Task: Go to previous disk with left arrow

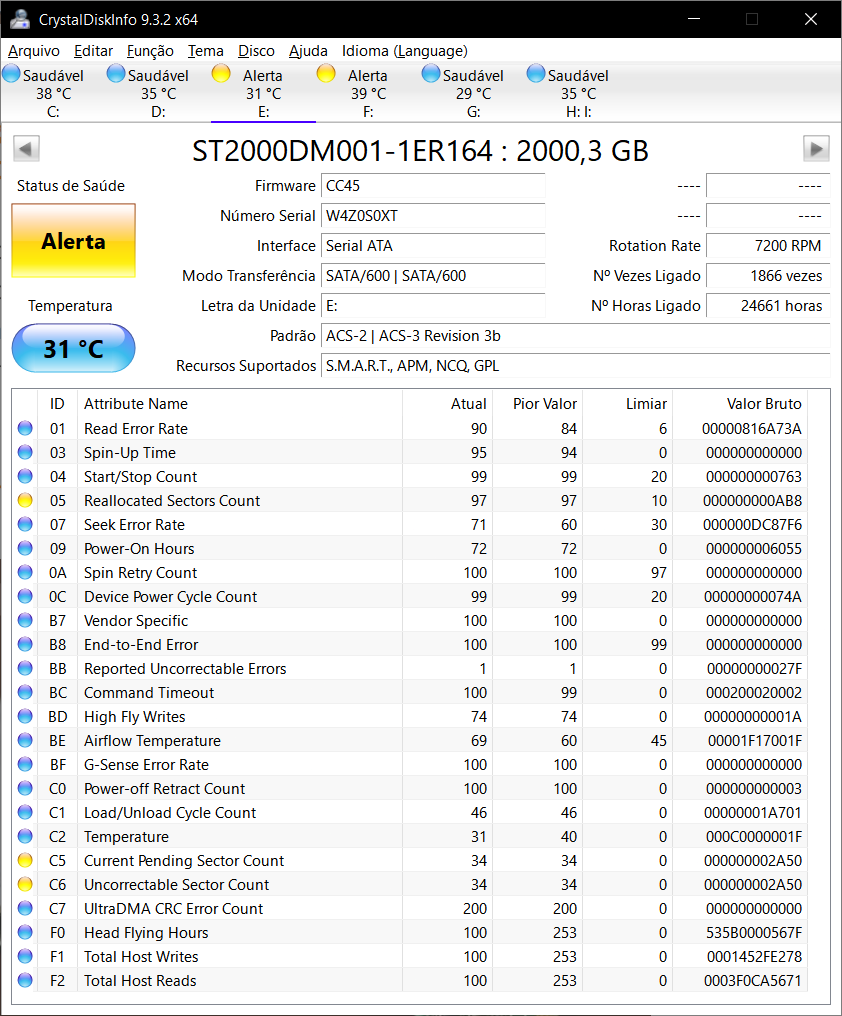Action: pyautogui.click(x=27, y=148)
